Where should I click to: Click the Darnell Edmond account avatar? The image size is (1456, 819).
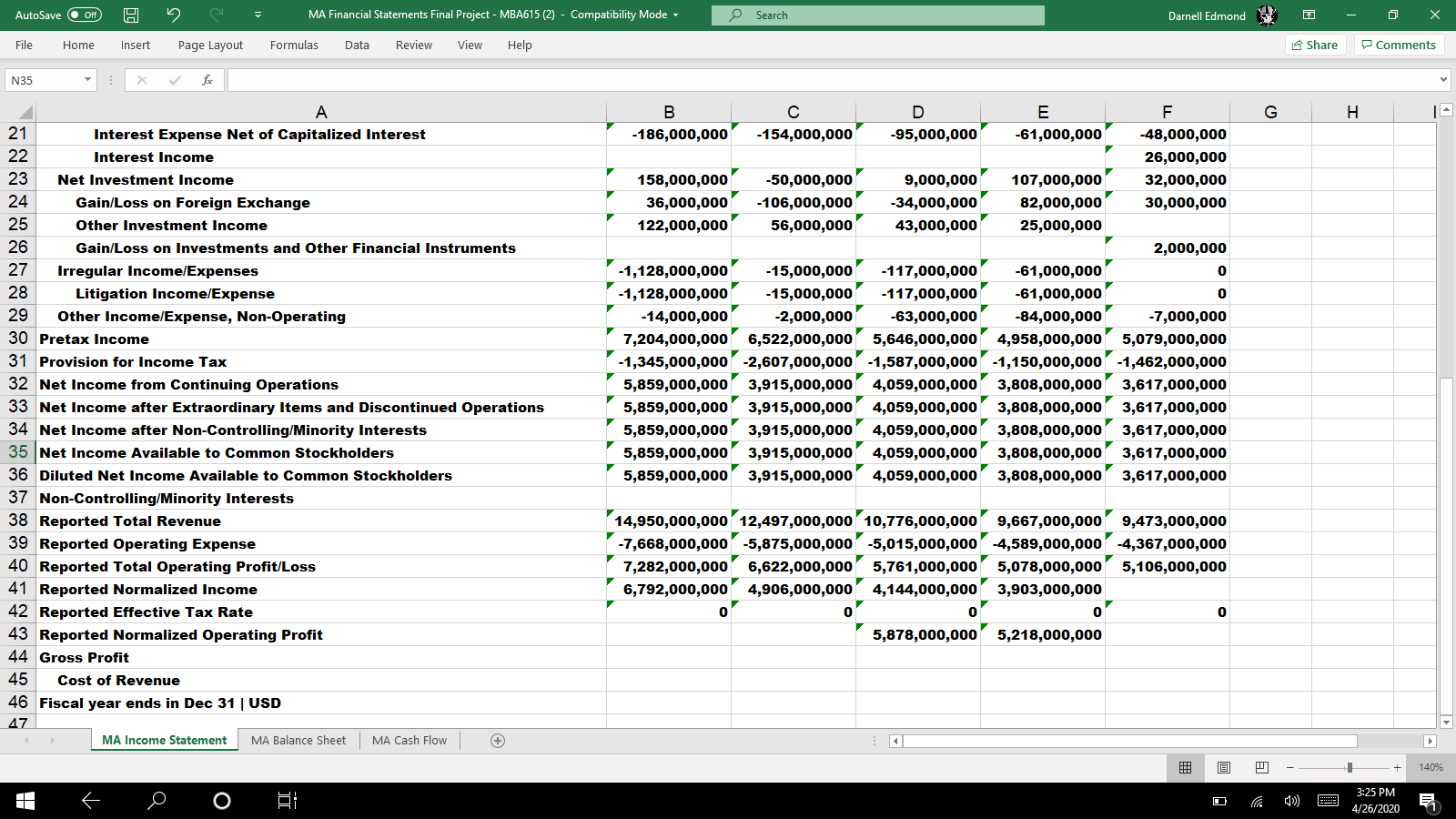pos(1267,15)
